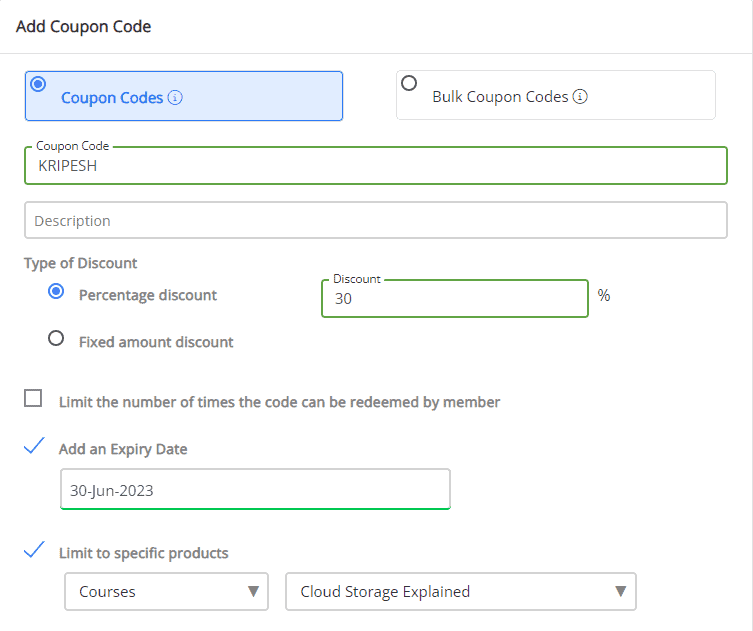Click arrow on Cloud Storage Explained dropdown
The width and height of the screenshot is (753, 631).
coord(620,592)
